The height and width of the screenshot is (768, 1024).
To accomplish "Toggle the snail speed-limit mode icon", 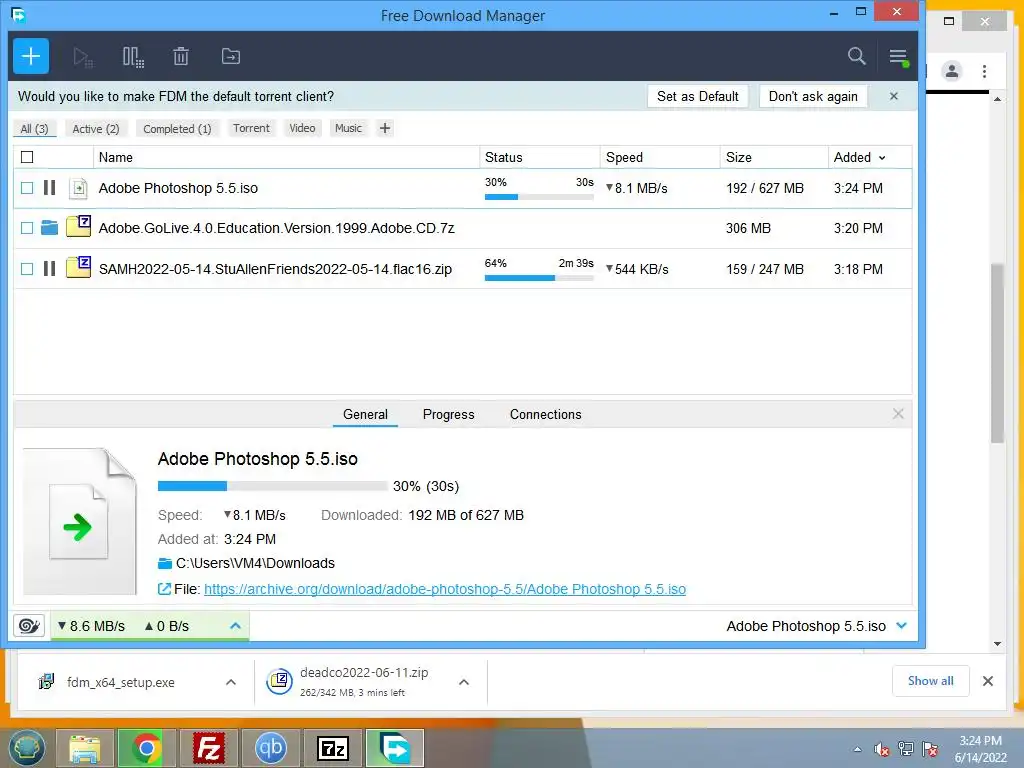I will pyautogui.click(x=29, y=626).
